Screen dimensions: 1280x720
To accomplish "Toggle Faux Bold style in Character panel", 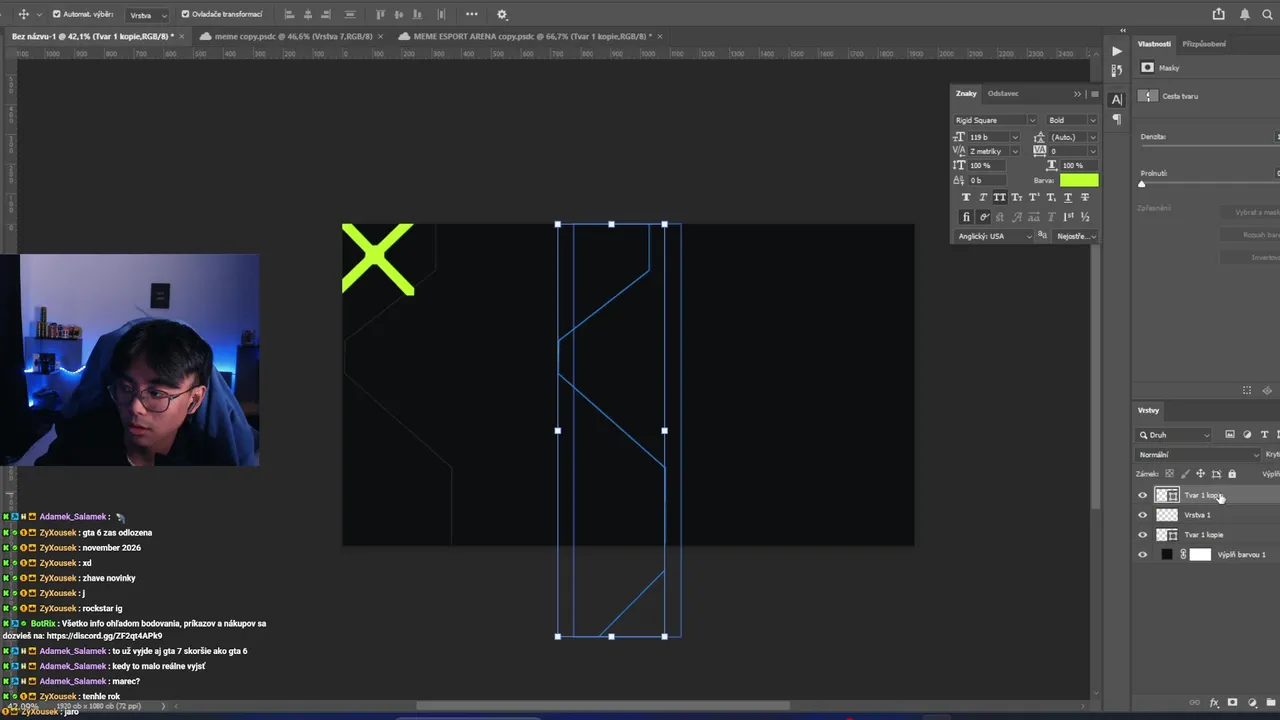I will coord(966,197).
